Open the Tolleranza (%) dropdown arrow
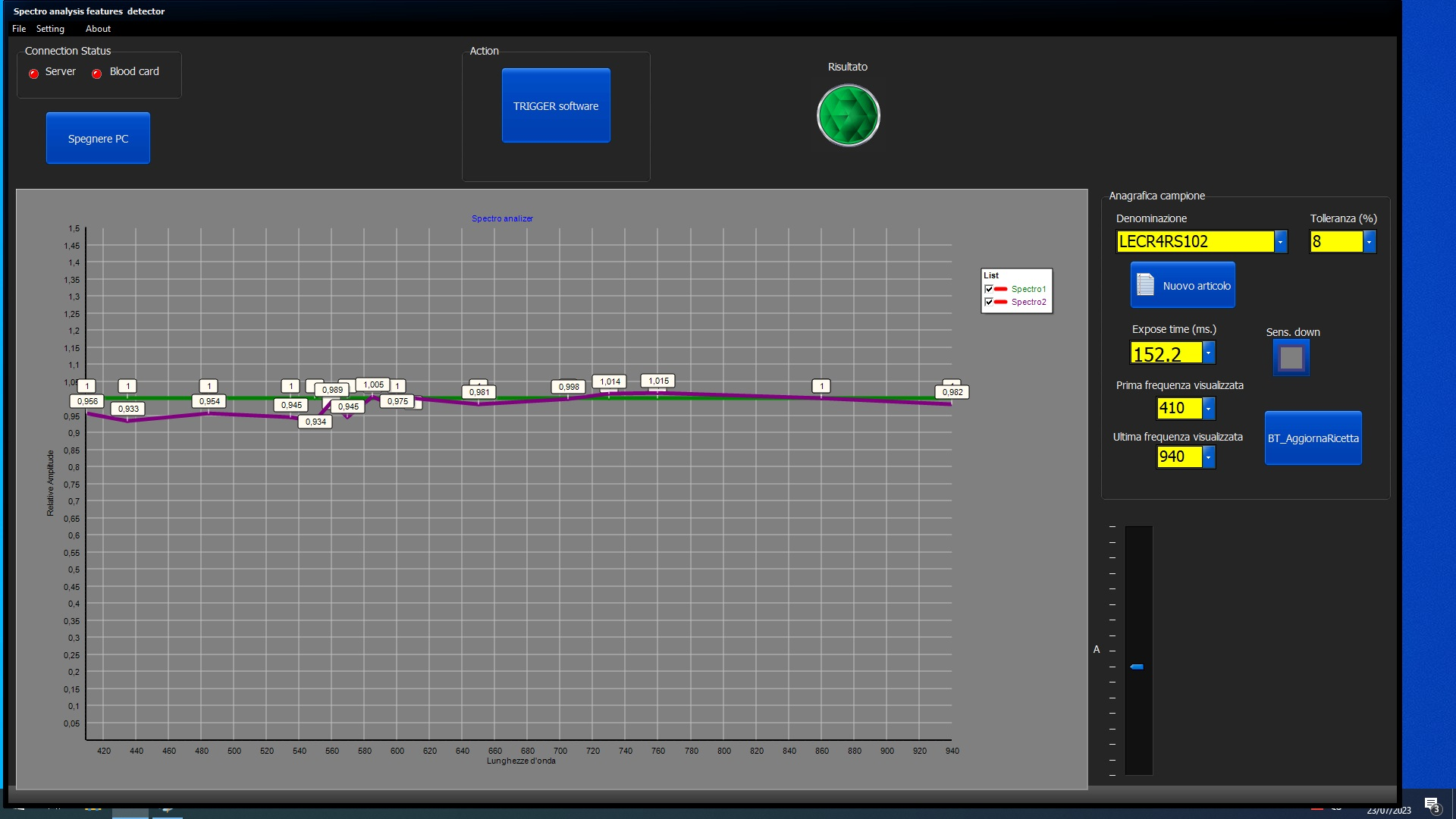 pos(1369,241)
